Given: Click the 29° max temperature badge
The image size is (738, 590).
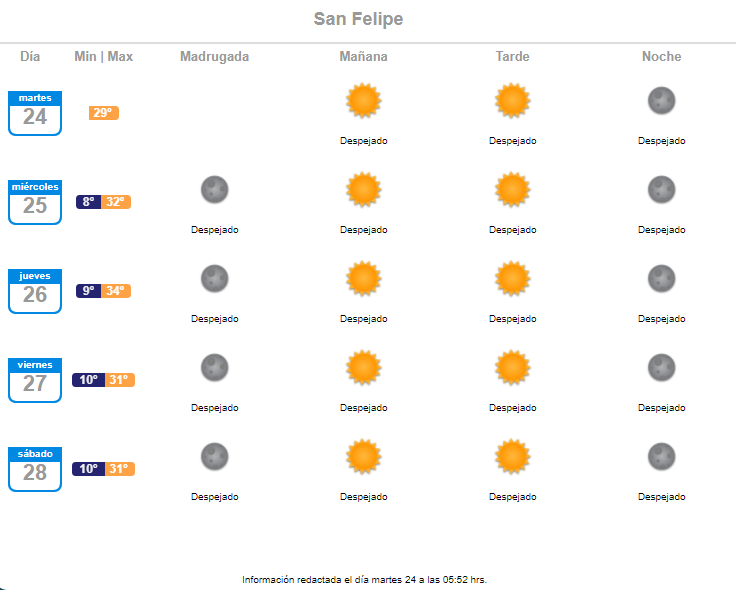Looking at the screenshot, I should click(x=104, y=113).
